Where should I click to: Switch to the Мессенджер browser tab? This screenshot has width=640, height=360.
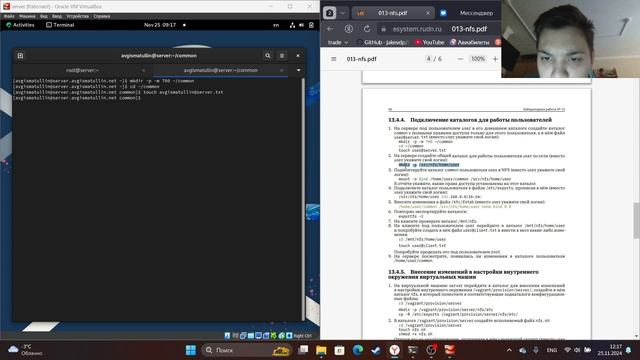[469, 13]
